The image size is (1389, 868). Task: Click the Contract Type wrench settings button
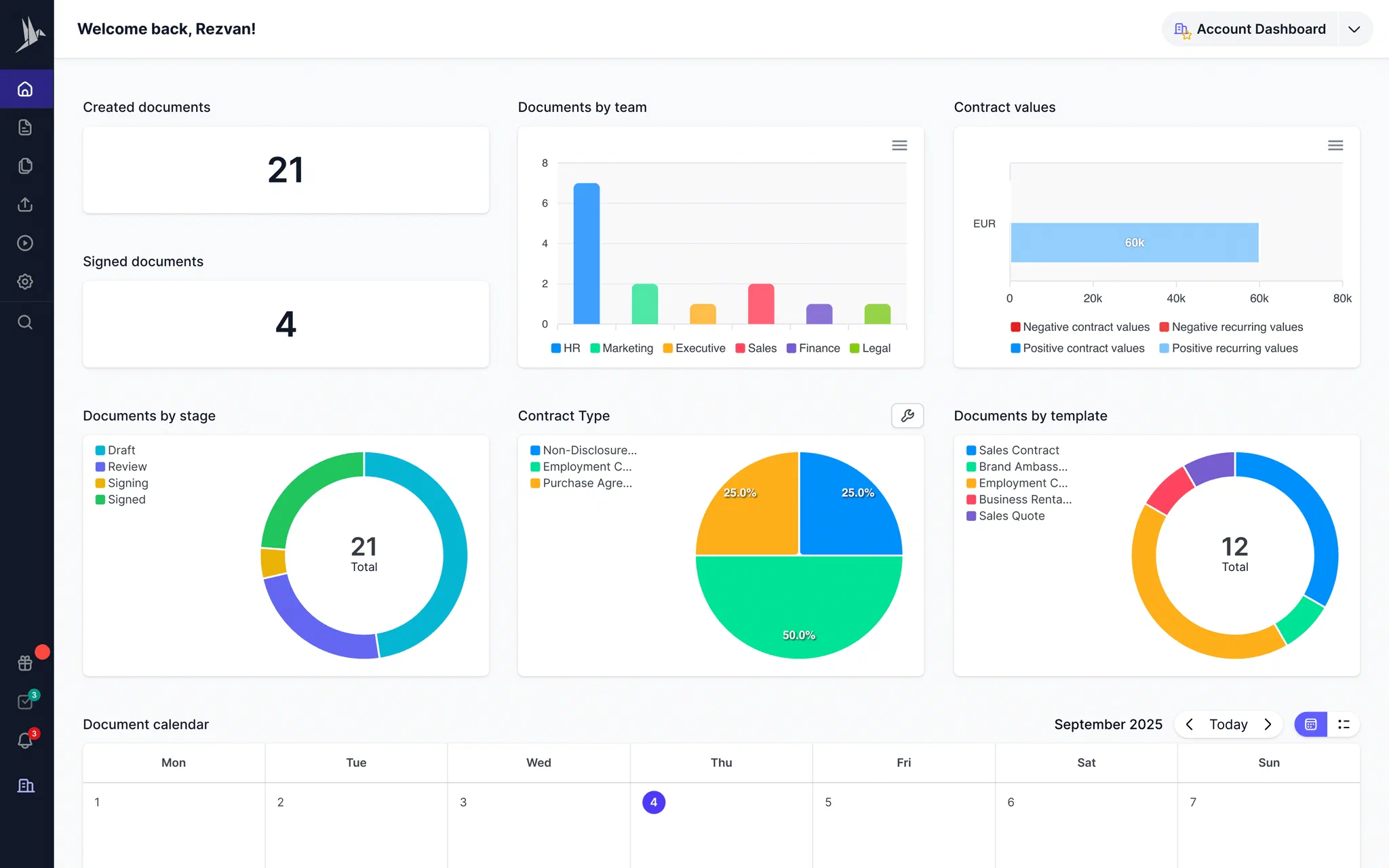(907, 416)
